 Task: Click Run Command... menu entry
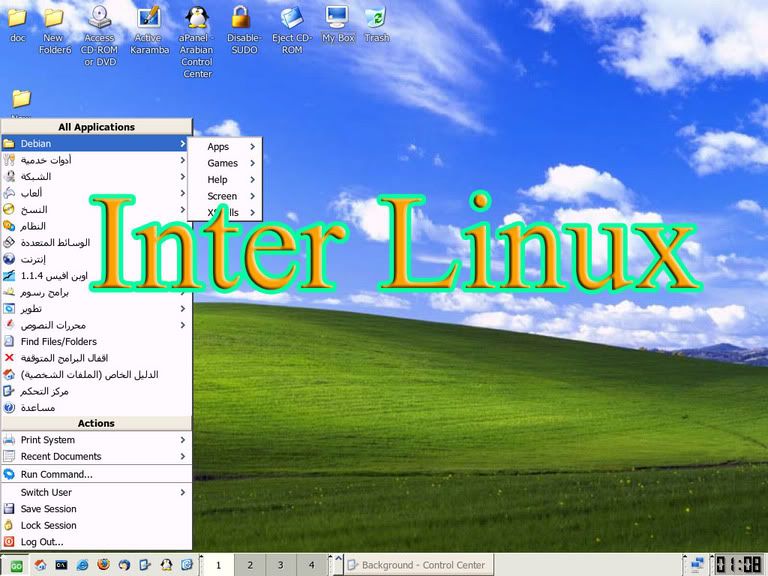pos(96,474)
